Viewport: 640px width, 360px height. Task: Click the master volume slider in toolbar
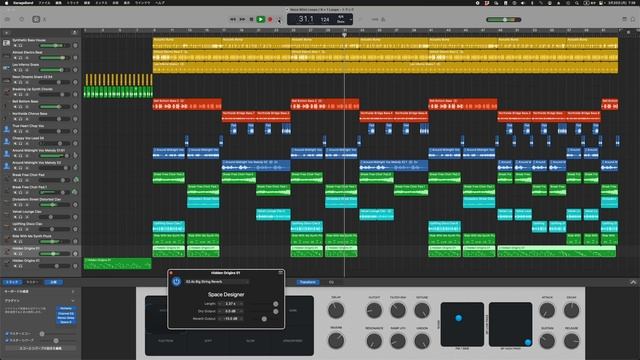(504, 20)
